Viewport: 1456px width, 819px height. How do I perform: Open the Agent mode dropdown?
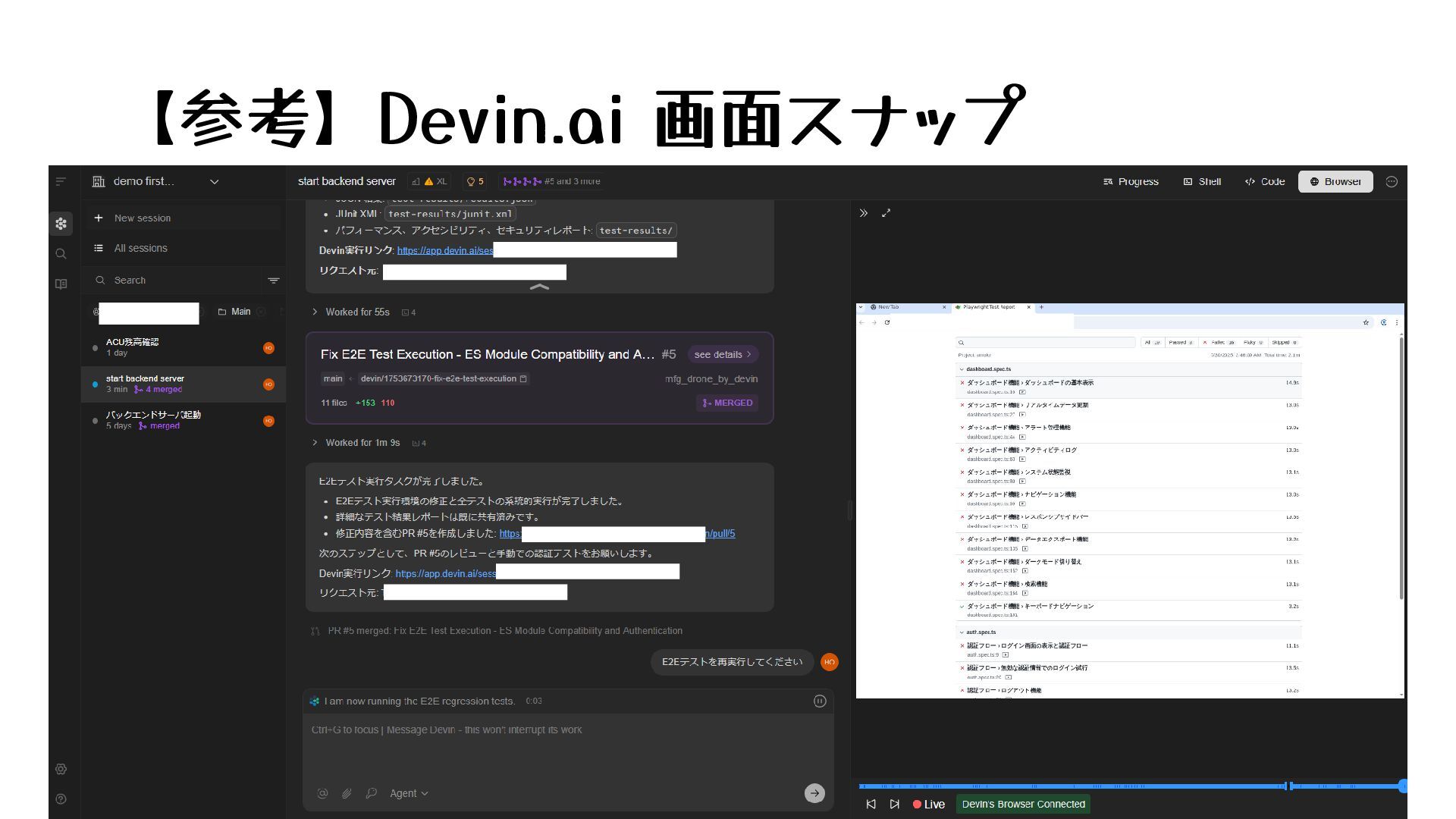click(409, 793)
